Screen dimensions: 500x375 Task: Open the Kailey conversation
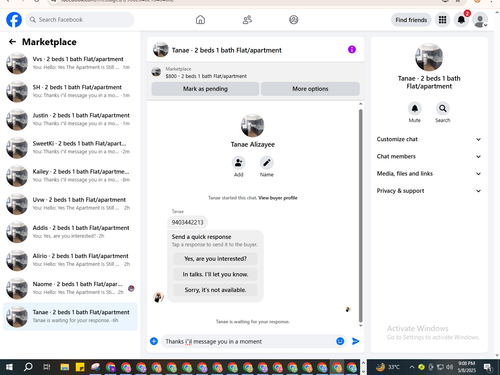70,176
